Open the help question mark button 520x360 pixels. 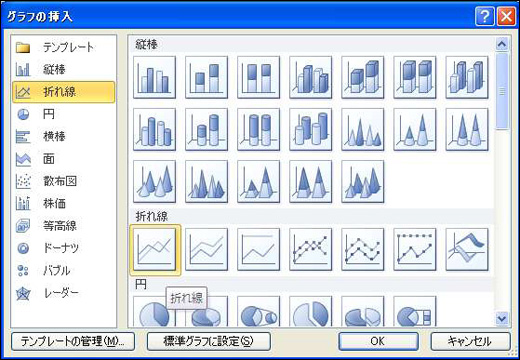pos(485,16)
